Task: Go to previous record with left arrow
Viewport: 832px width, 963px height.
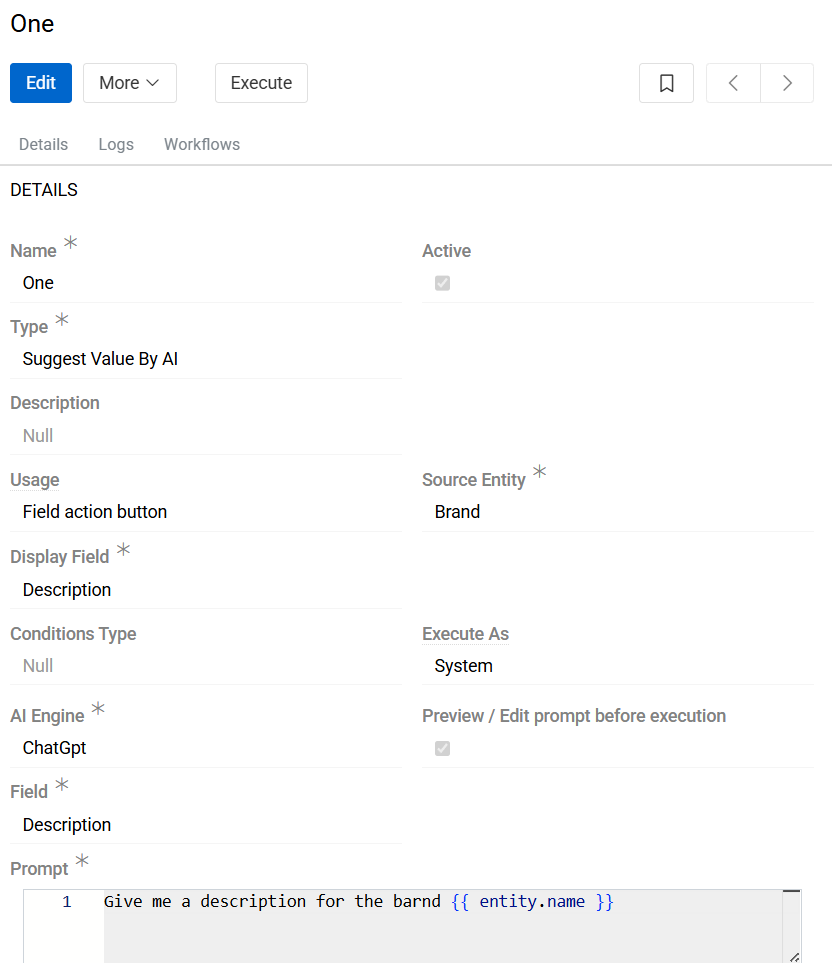Action: point(733,83)
